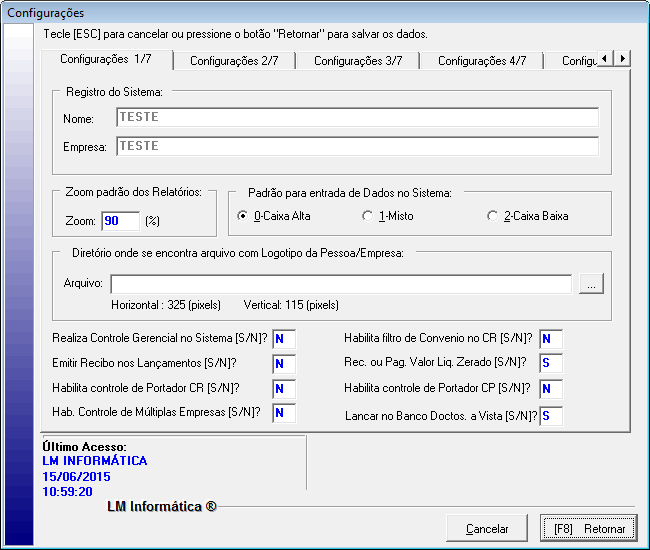Select the 0-Caixa Alta radio option
Image resolution: width=650 pixels, height=550 pixels.
pyautogui.click(x=243, y=216)
